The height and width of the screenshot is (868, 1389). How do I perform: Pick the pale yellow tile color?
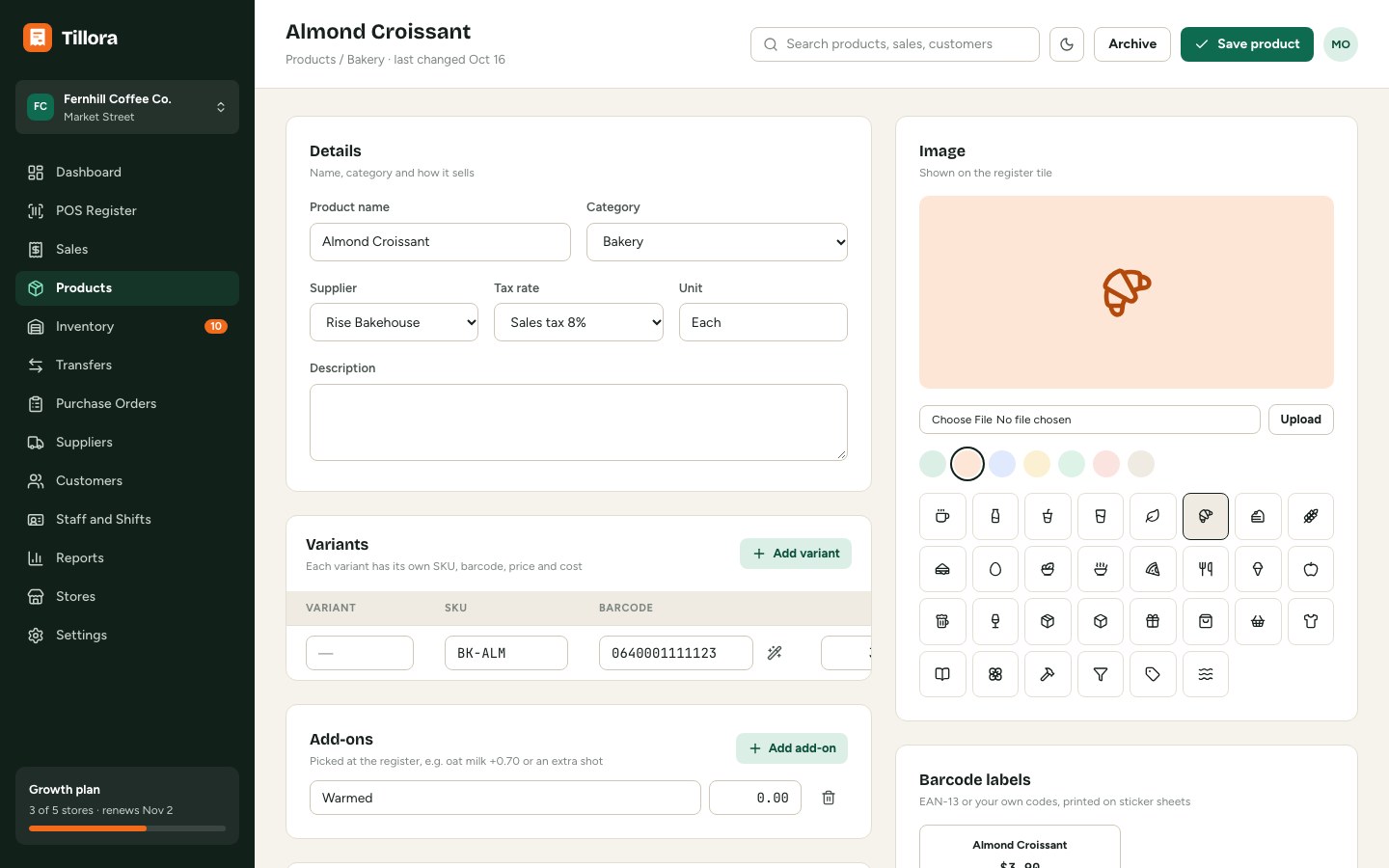coord(1037,464)
